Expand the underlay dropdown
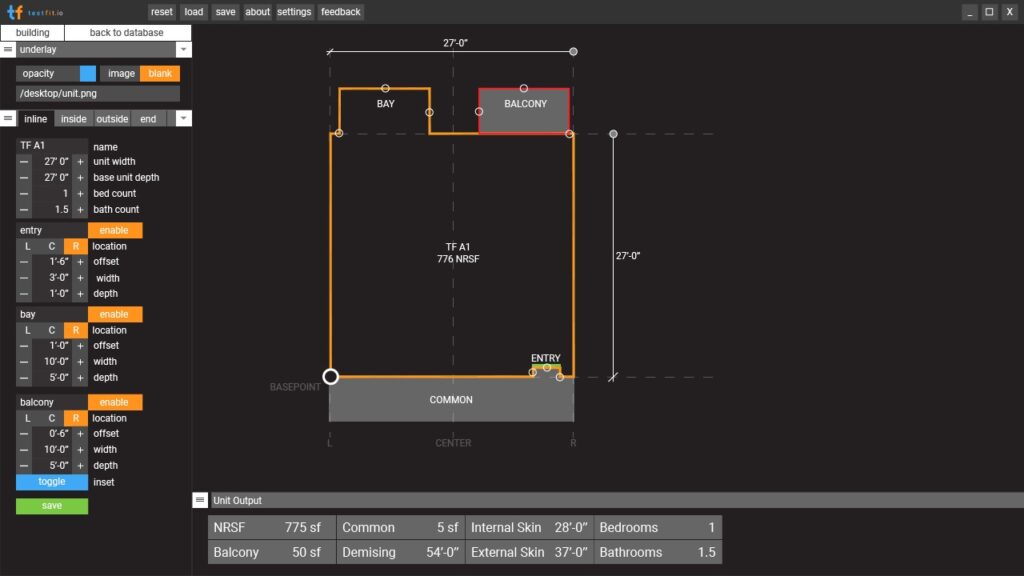The width and height of the screenshot is (1024, 576). 181,49
